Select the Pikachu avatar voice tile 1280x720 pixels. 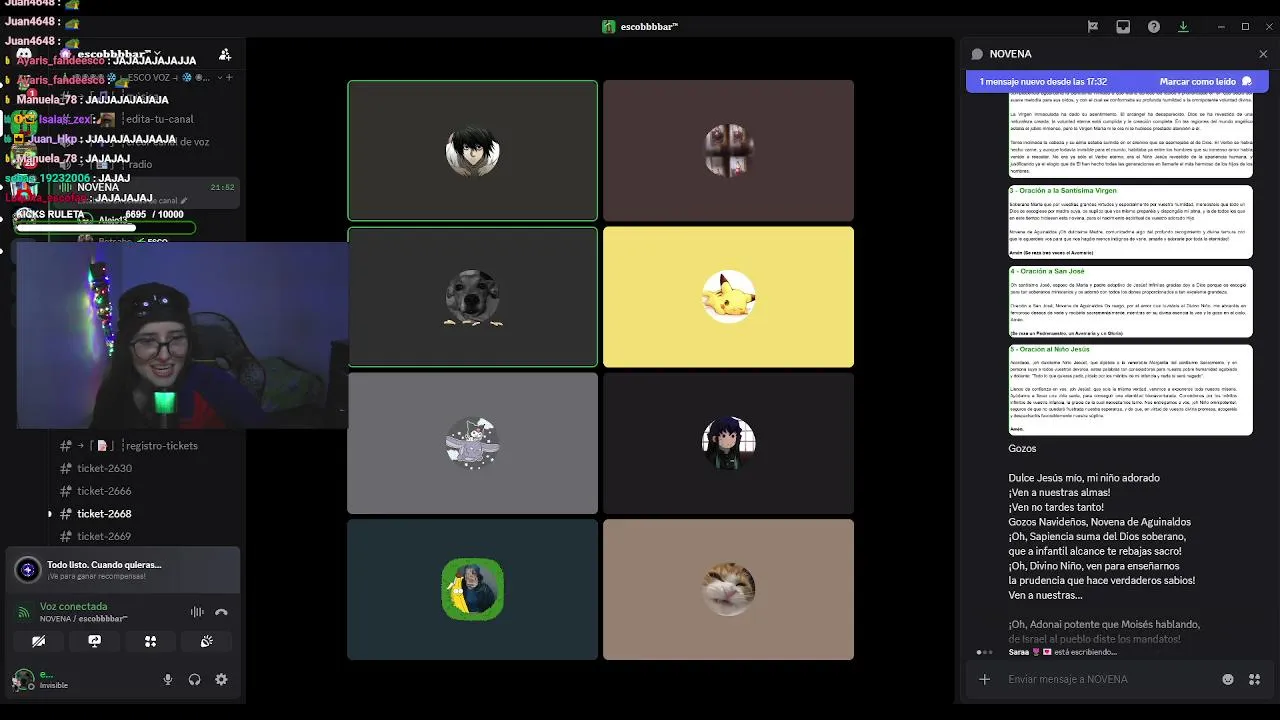click(x=728, y=297)
